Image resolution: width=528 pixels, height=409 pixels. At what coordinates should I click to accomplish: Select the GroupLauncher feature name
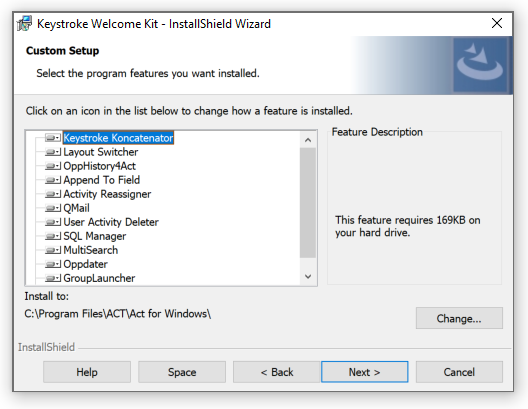[x=99, y=278]
